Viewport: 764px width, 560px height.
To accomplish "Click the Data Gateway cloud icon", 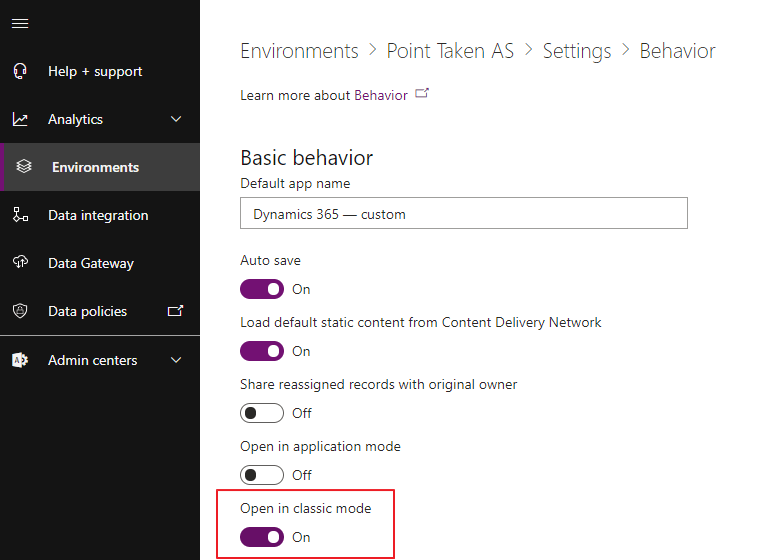I will [20, 262].
